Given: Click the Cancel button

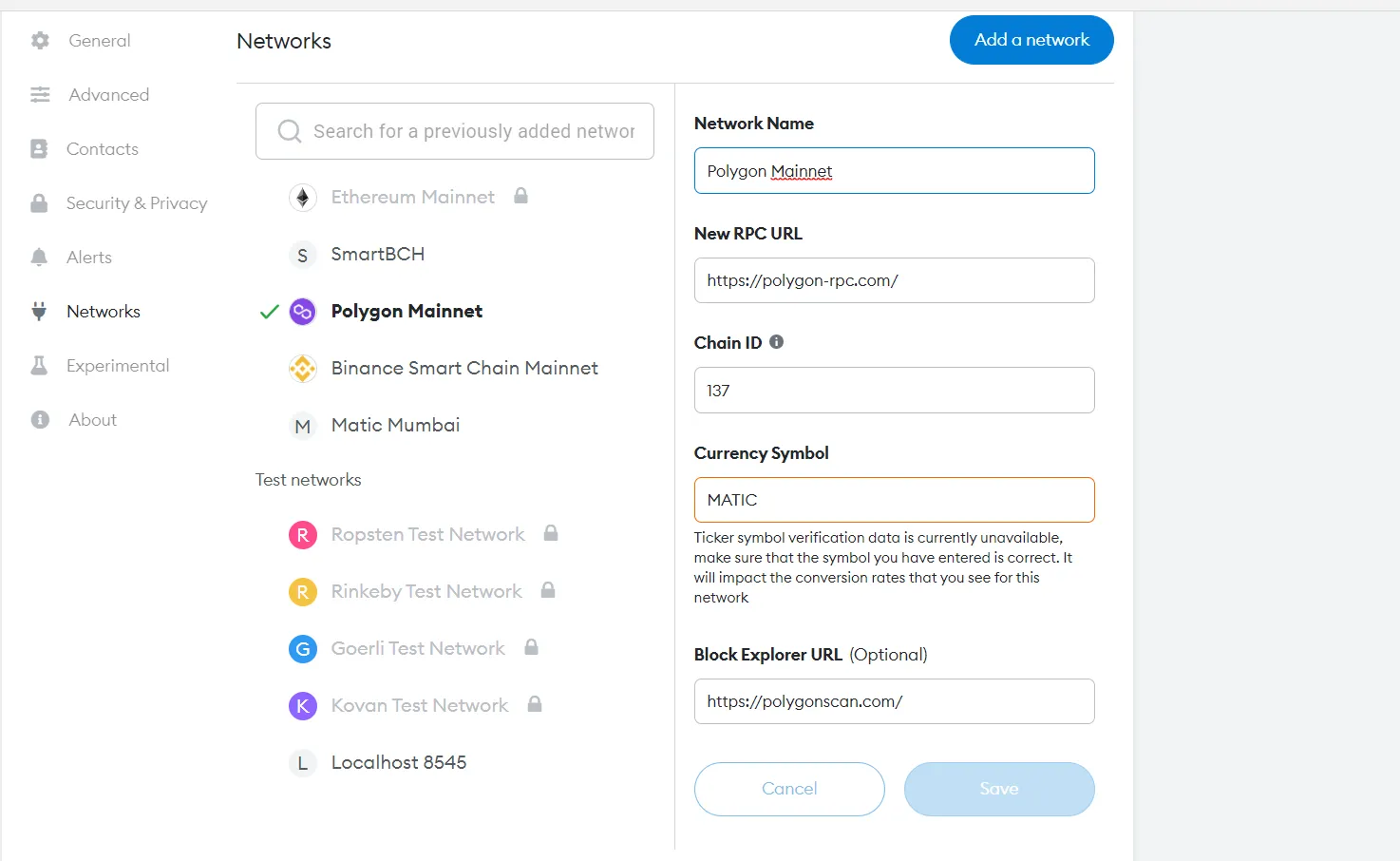Looking at the screenshot, I should [789, 789].
